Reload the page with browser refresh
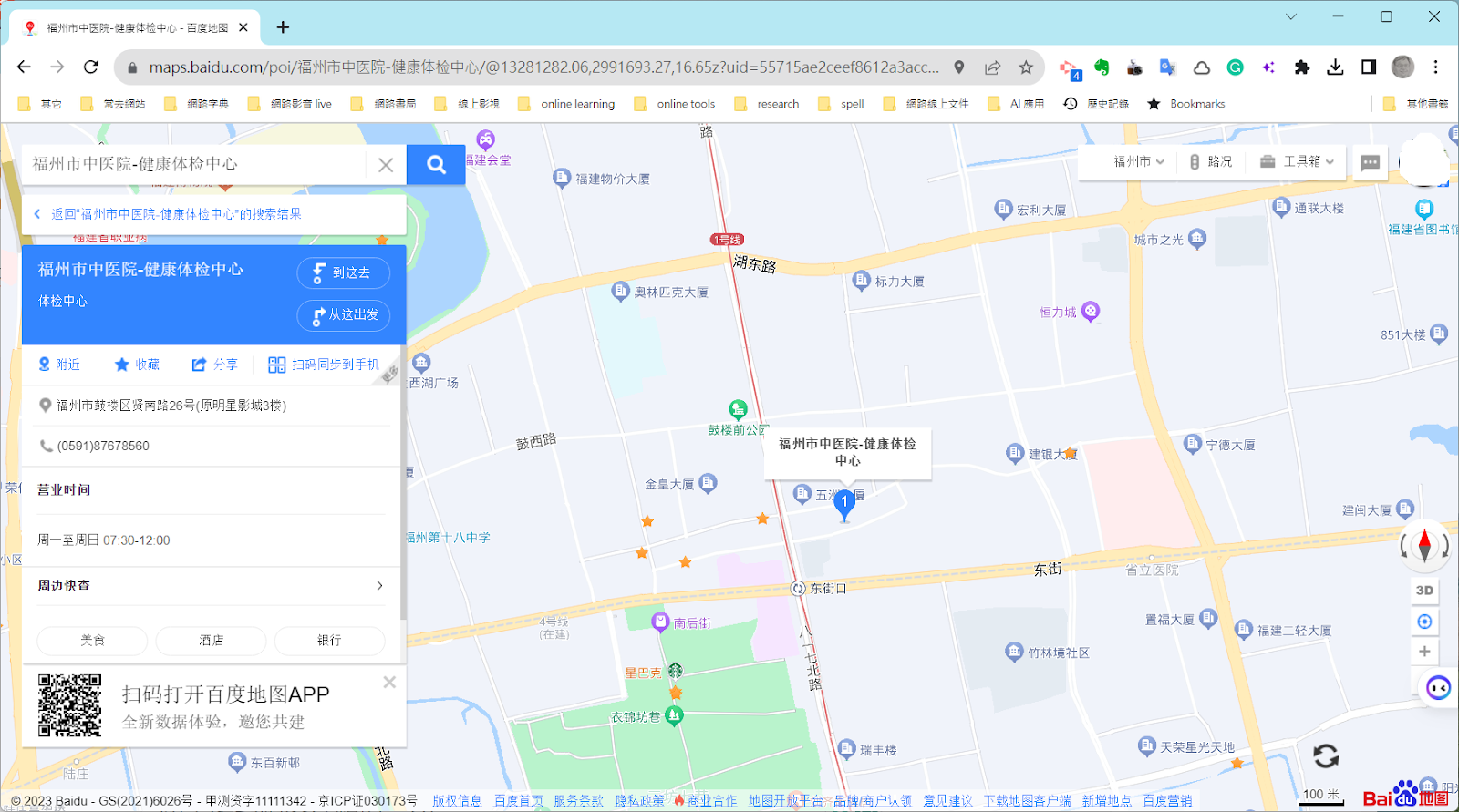Screen dimensions: 1459x812 pyautogui.click(x=90, y=67)
